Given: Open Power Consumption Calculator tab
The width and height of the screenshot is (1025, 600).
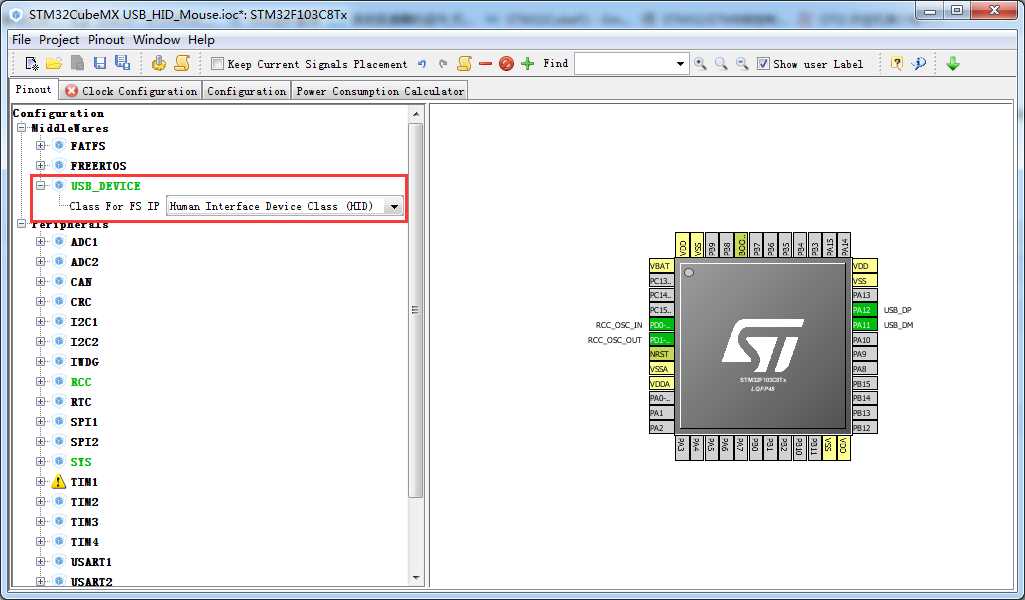Looking at the screenshot, I should [x=380, y=91].
